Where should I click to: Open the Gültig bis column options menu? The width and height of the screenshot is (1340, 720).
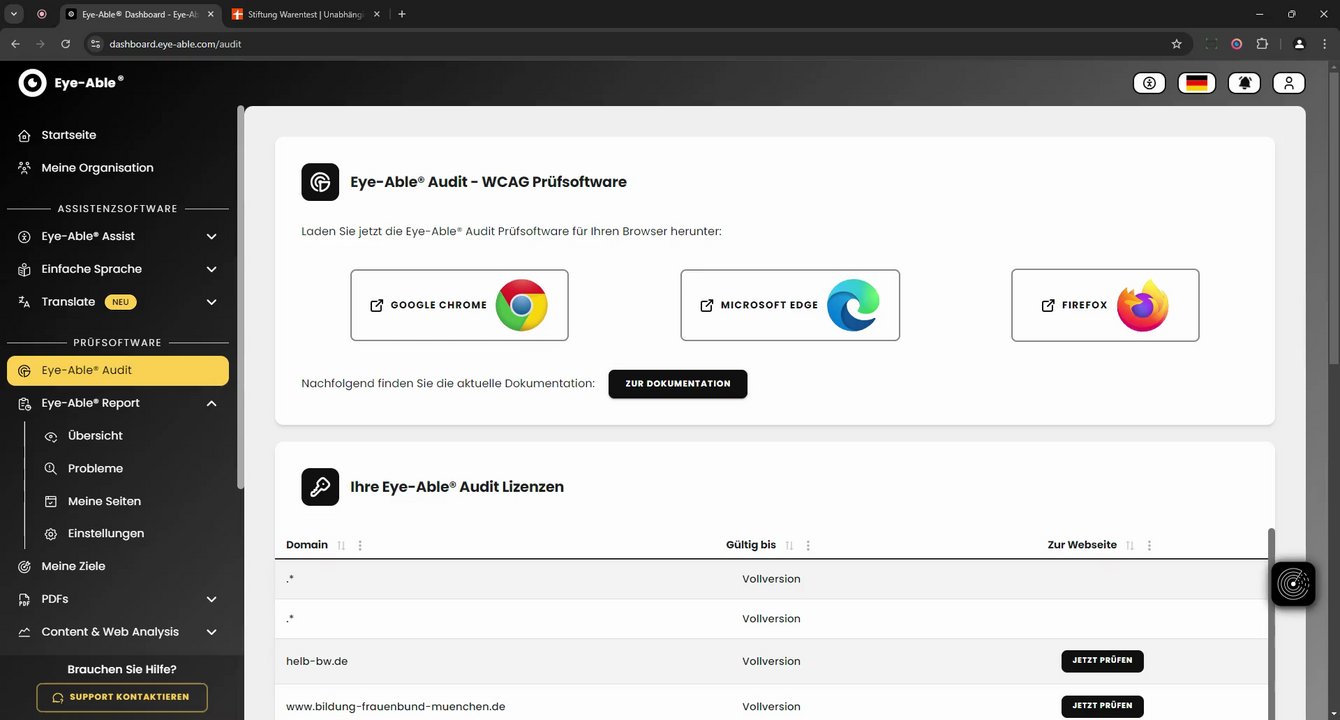808,545
